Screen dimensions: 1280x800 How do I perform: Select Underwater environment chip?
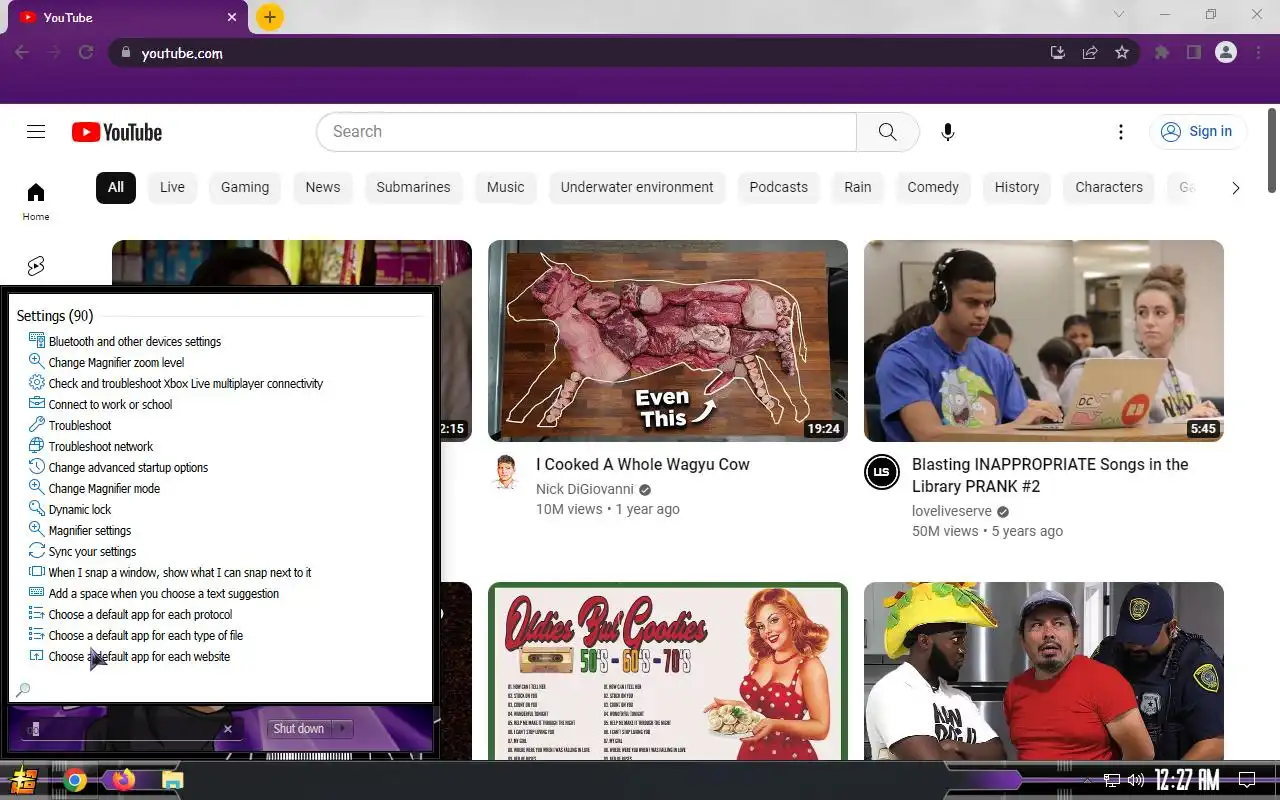click(x=637, y=187)
